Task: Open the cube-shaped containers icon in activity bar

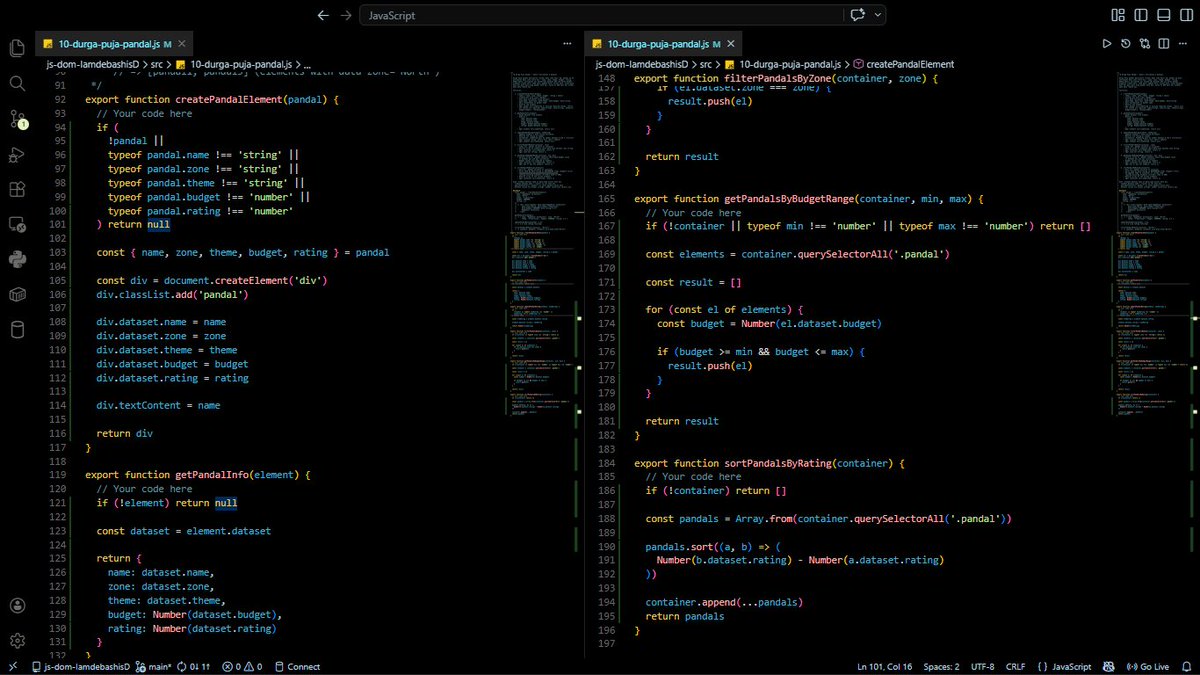Action: coord(17,294)
